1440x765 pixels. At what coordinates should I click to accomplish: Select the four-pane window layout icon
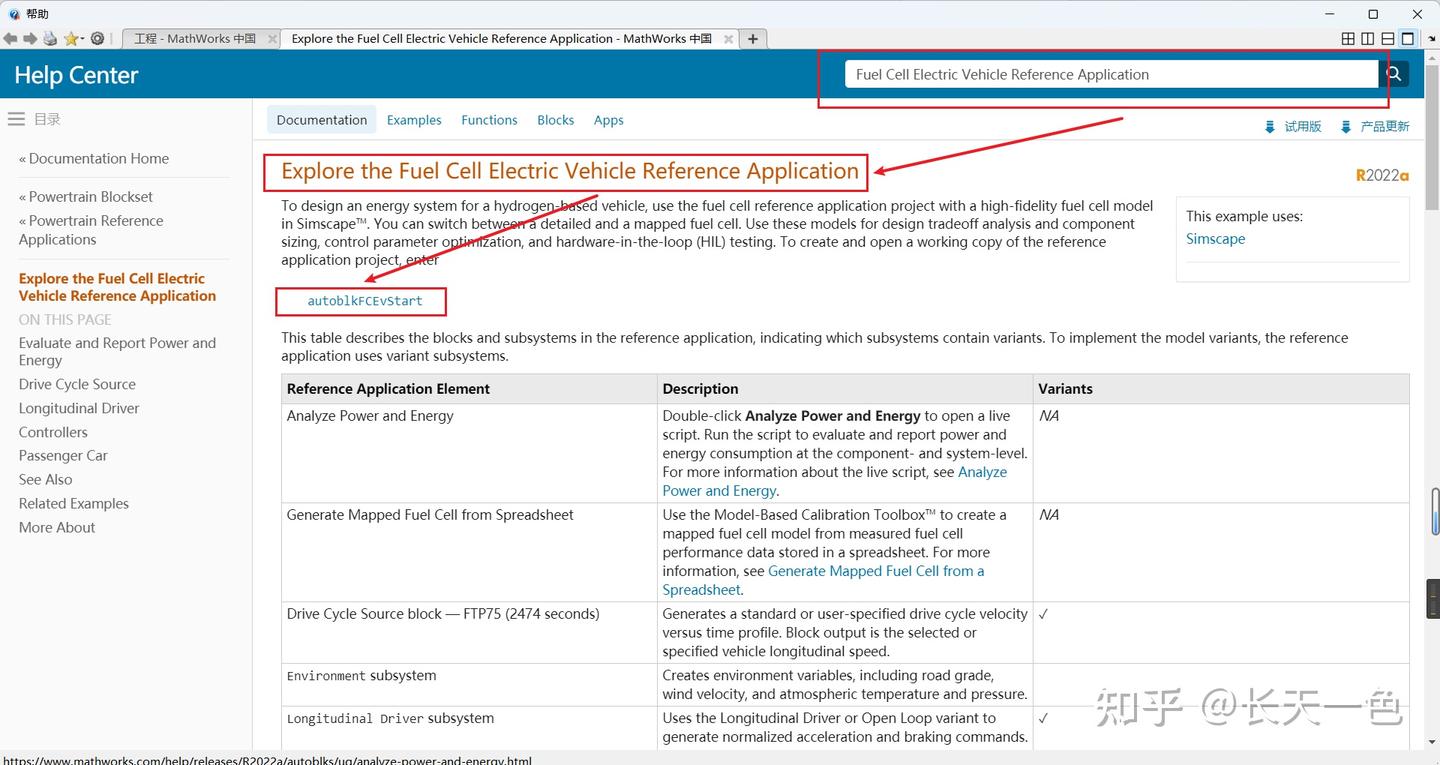coord(1348,37)
